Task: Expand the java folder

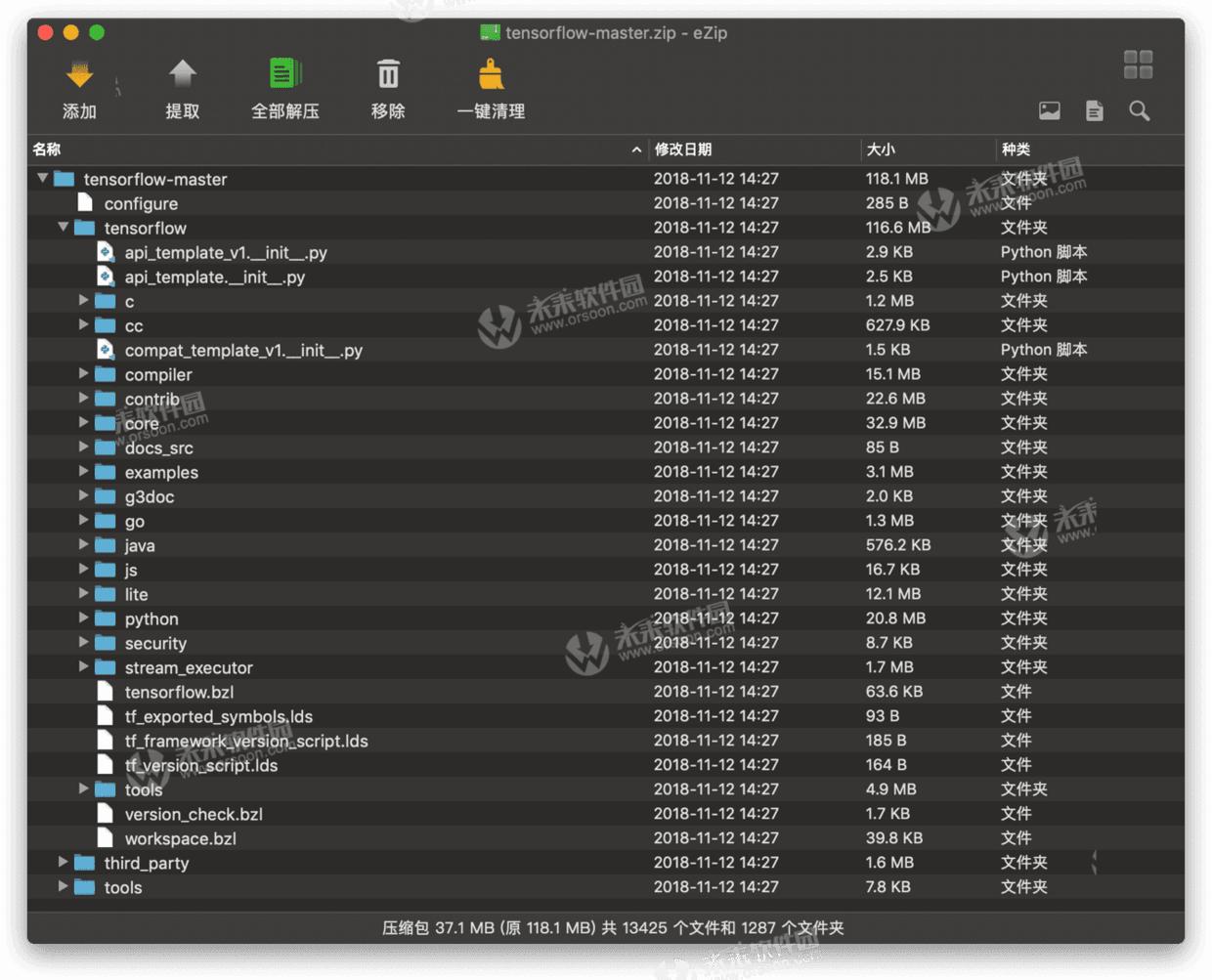Action: 84,544
